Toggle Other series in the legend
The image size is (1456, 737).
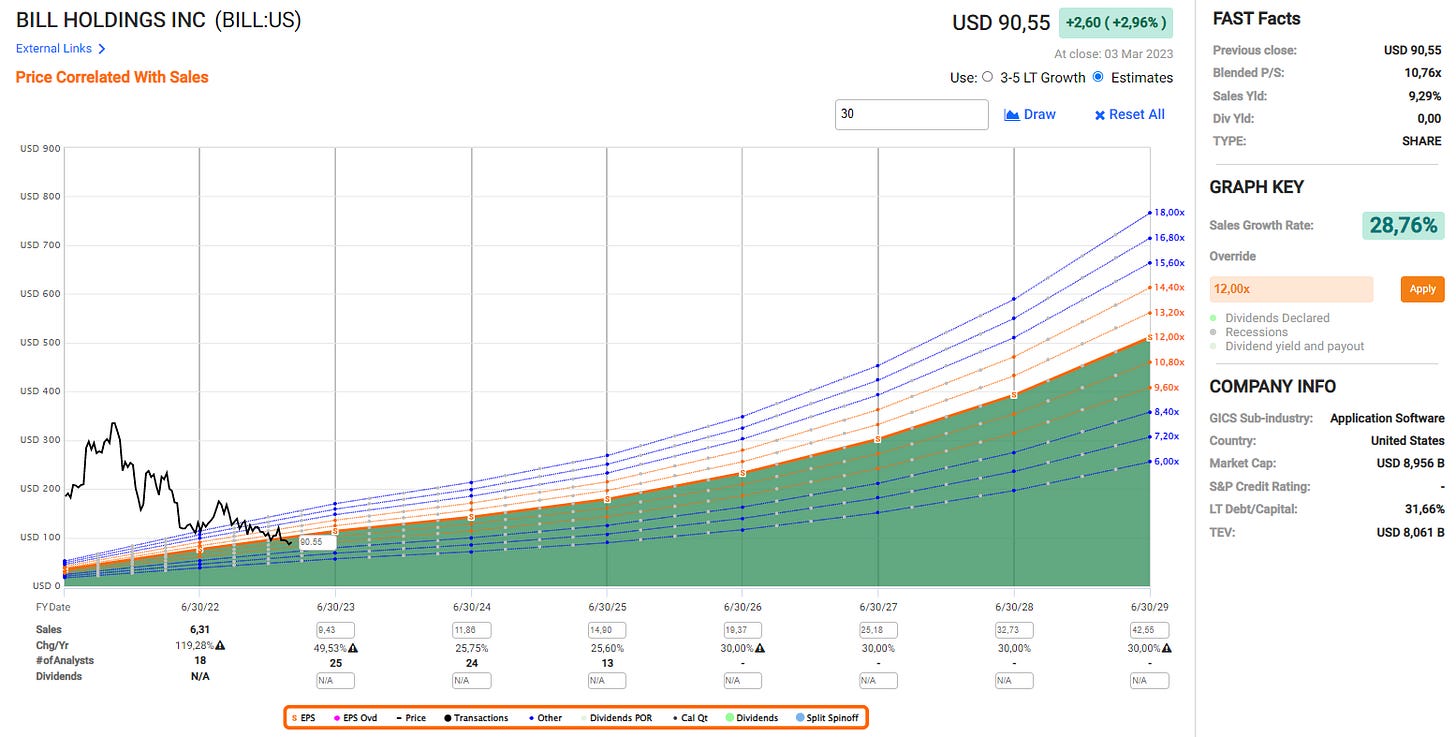coord(544,718)
